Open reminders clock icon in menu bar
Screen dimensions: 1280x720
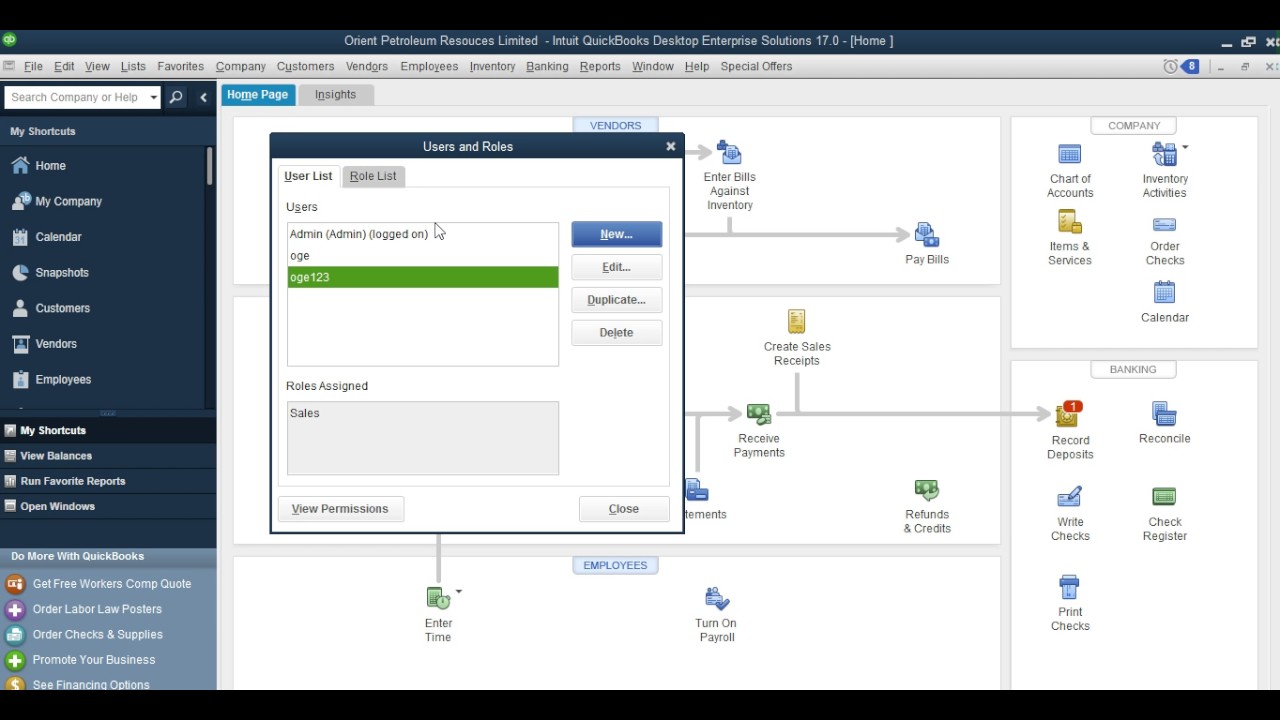pyautogui.click(x=1171, y=66)
